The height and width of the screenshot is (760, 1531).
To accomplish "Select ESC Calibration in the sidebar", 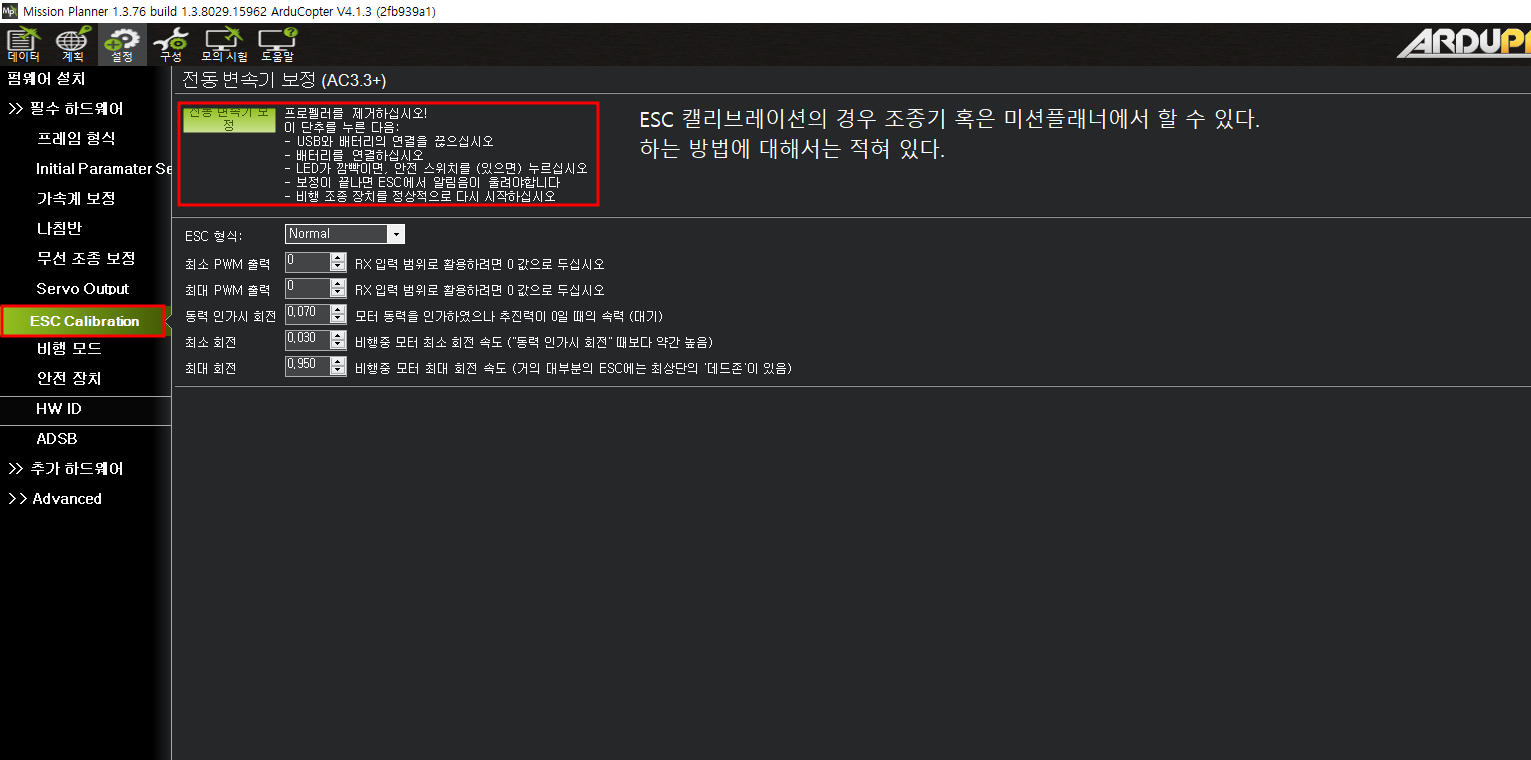I will tap(84, 321).
